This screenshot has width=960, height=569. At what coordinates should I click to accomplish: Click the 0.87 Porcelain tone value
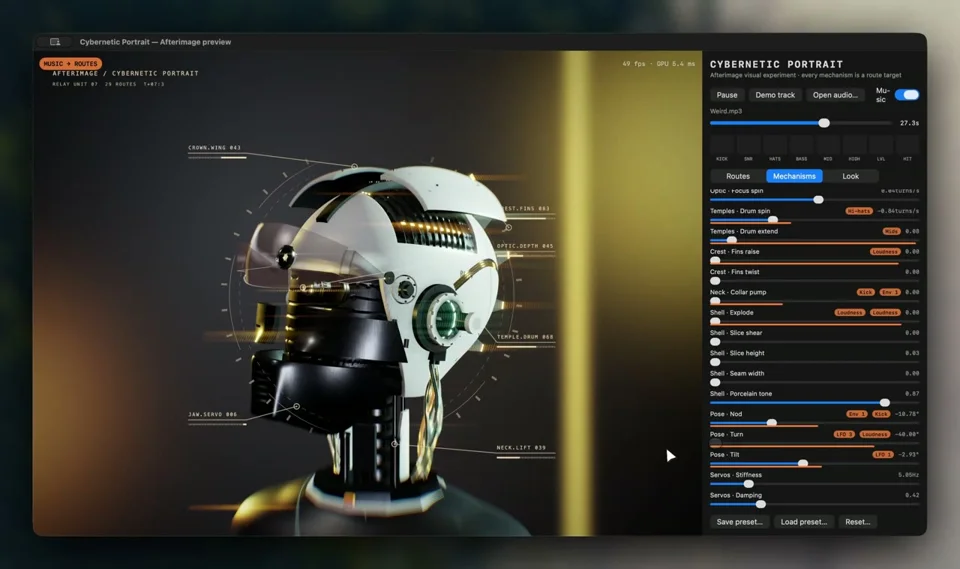[x=912, y=394]
